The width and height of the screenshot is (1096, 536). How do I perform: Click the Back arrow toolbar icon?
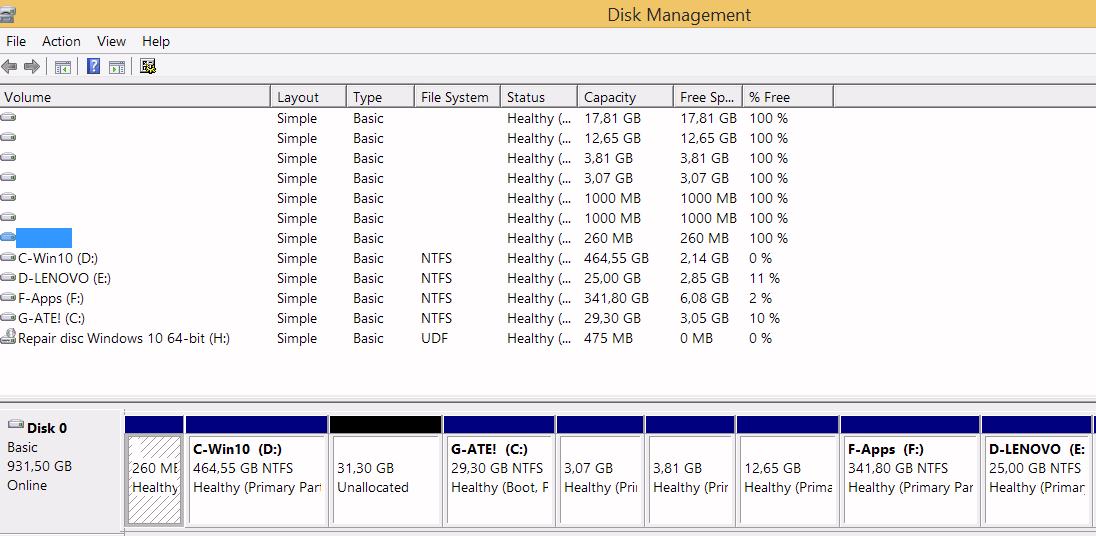[x=10, y=67]
